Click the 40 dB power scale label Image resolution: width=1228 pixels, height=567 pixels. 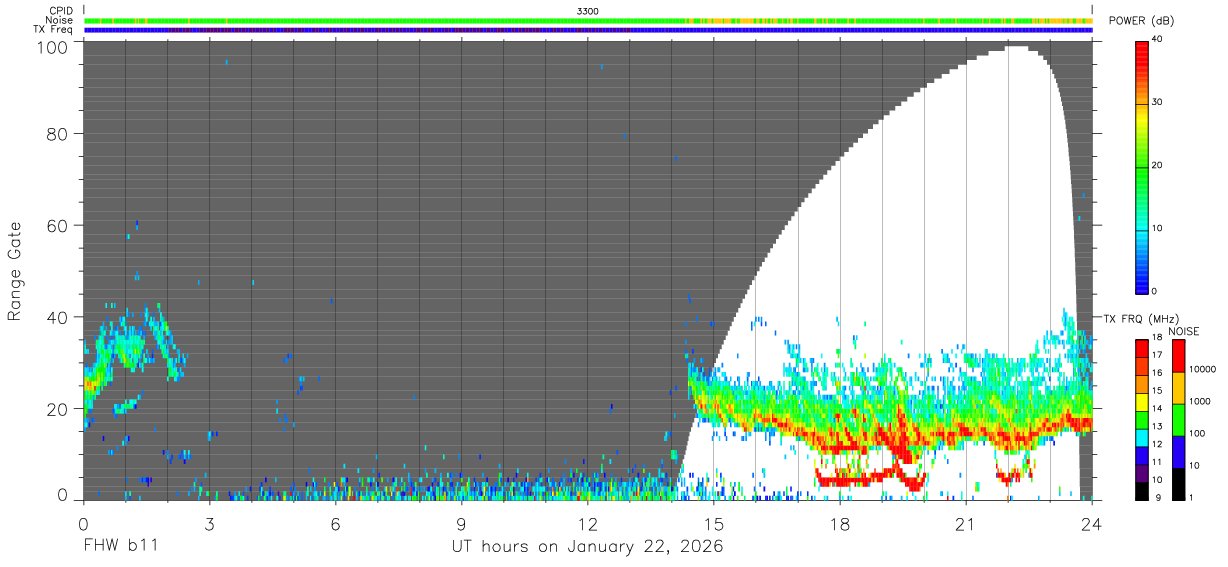pyautogui.click(x=1158, y=40)
